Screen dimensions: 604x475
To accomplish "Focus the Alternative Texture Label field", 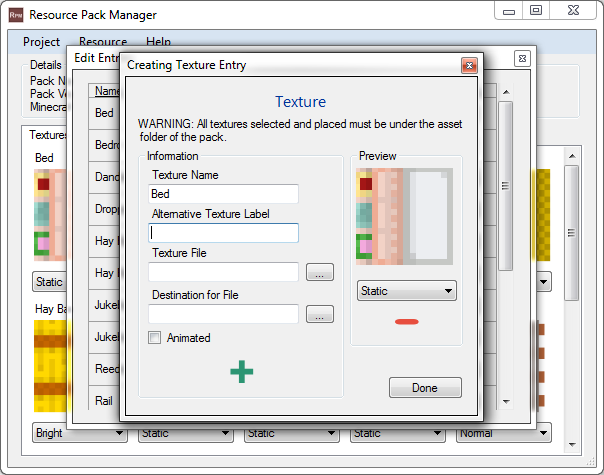I will click(223, 233).
